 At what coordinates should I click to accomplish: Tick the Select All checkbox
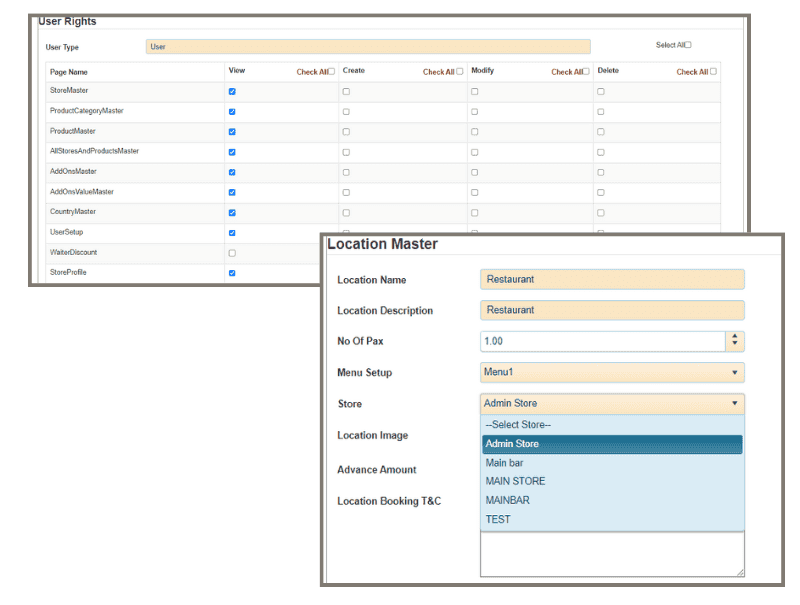(688, 45)
